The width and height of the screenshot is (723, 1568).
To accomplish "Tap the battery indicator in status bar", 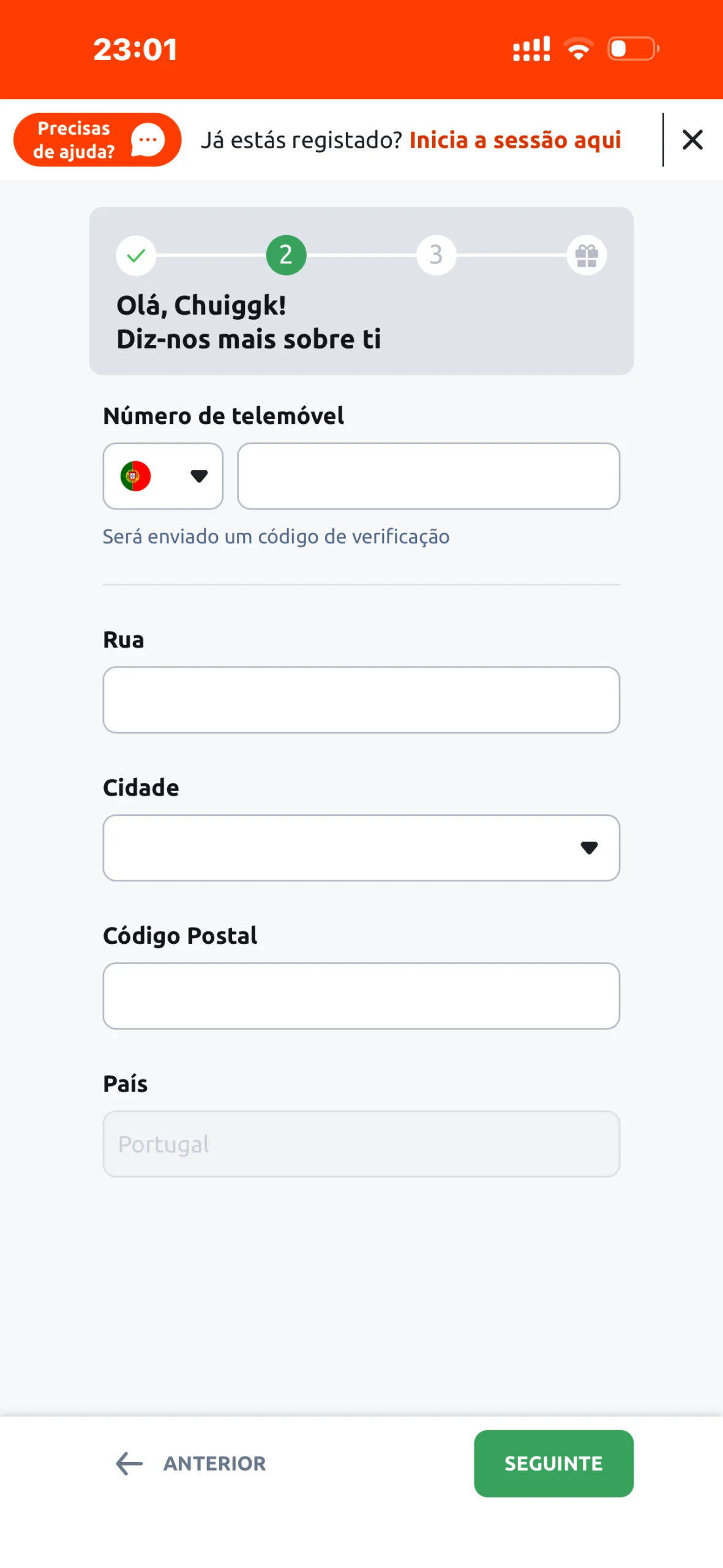I will coord(632,49).
